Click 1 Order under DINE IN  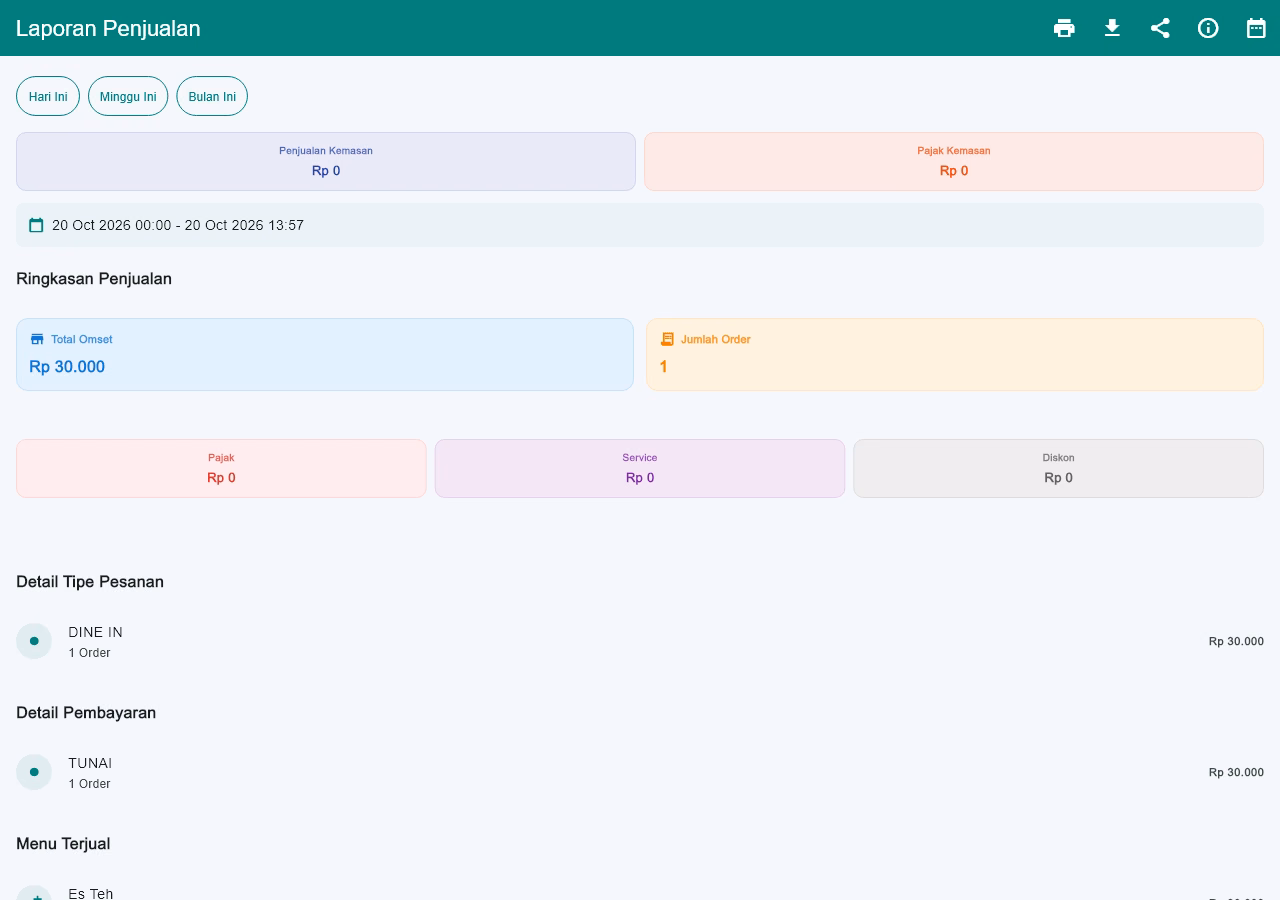pyautogui.click(x=89, y=653)
